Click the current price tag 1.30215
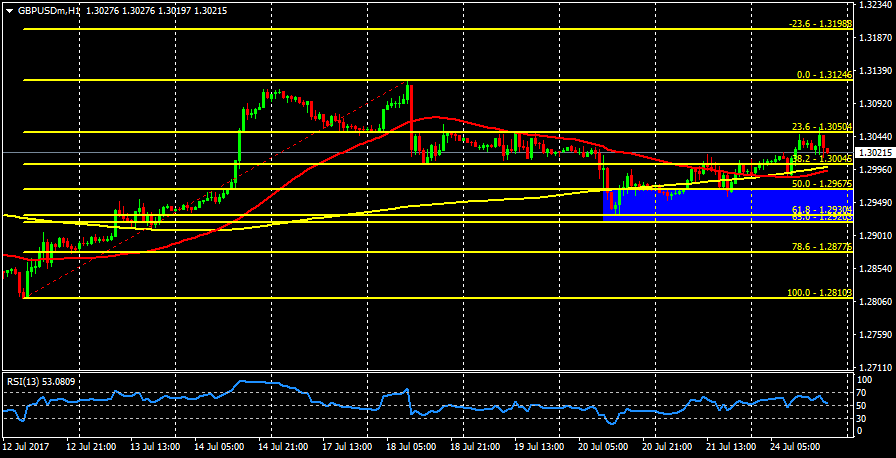This screenshot has height=458, width=896. click(x=875, y=152)
